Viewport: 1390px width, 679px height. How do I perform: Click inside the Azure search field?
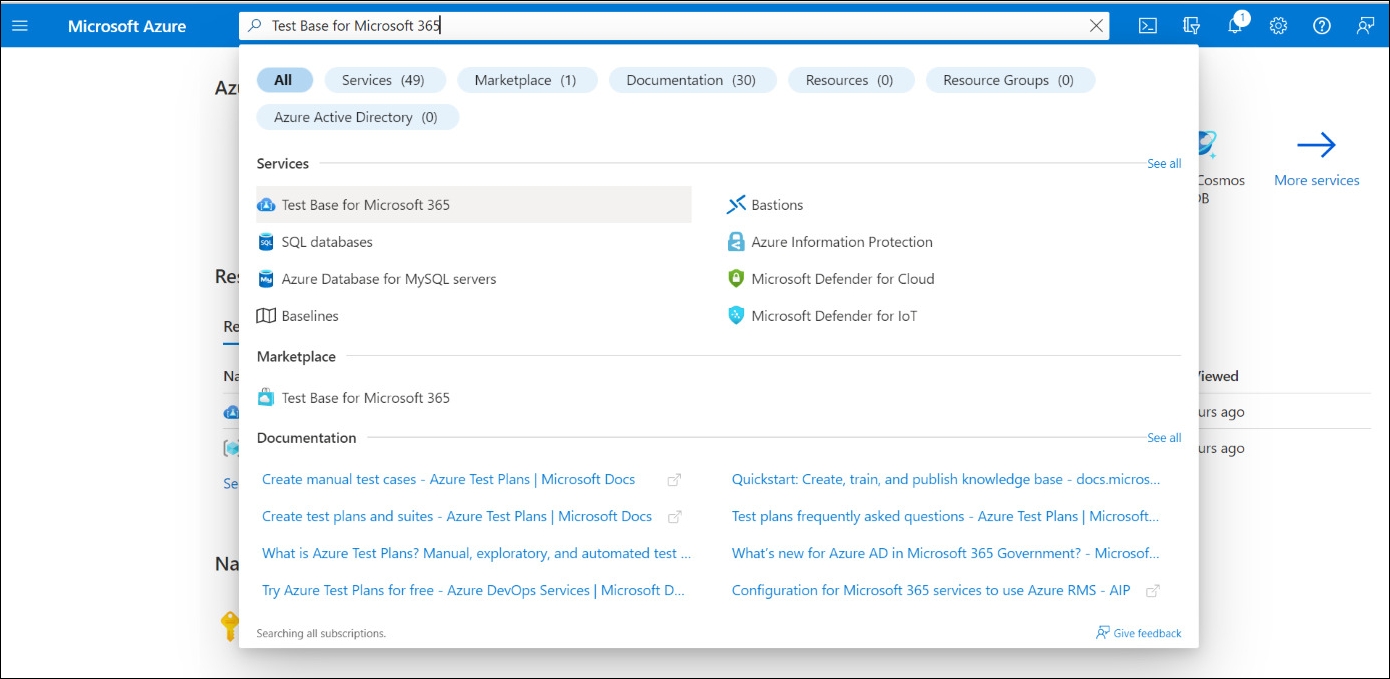point(660,26)
